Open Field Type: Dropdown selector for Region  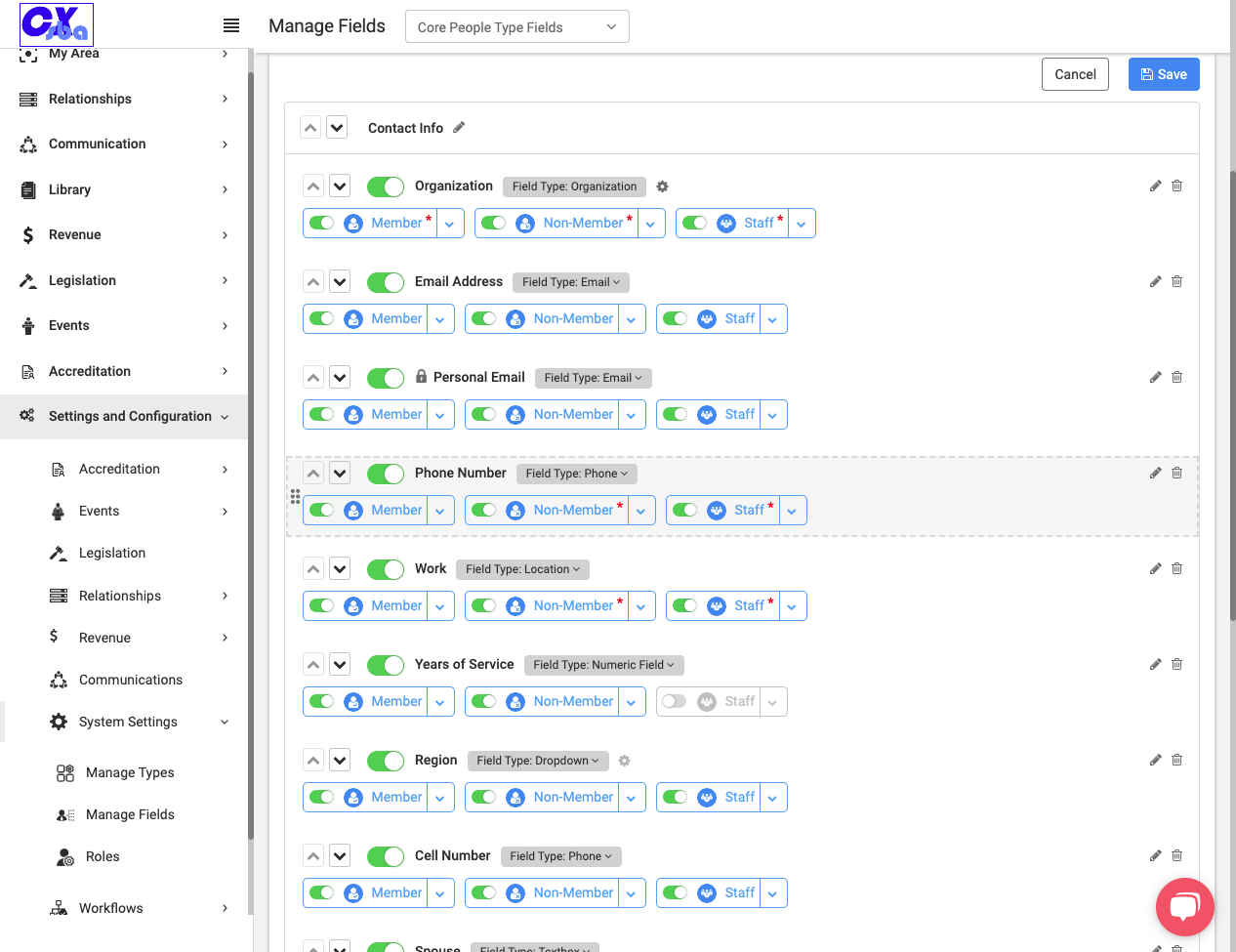tap(538, 761)
